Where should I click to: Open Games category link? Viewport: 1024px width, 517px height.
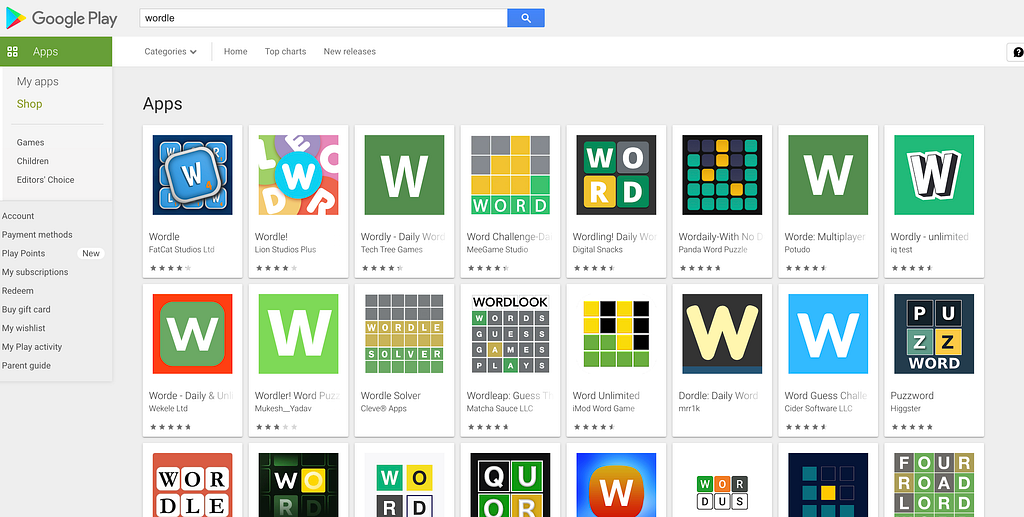click(x=31, y=142)
